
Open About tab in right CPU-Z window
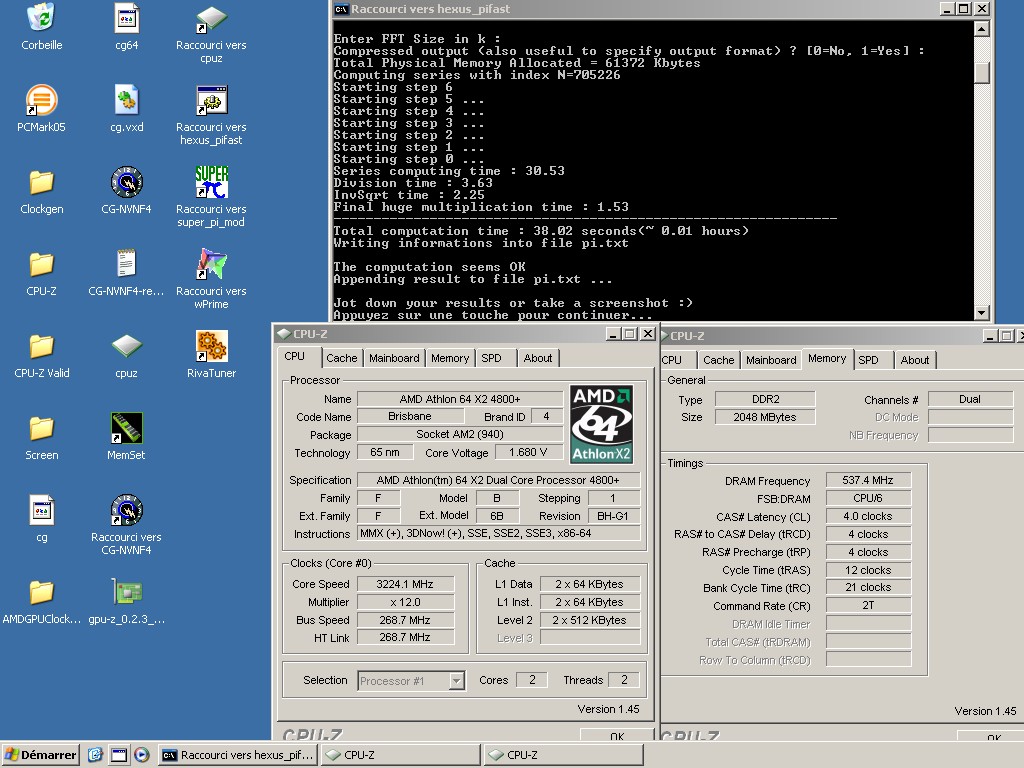pos(914,360)
